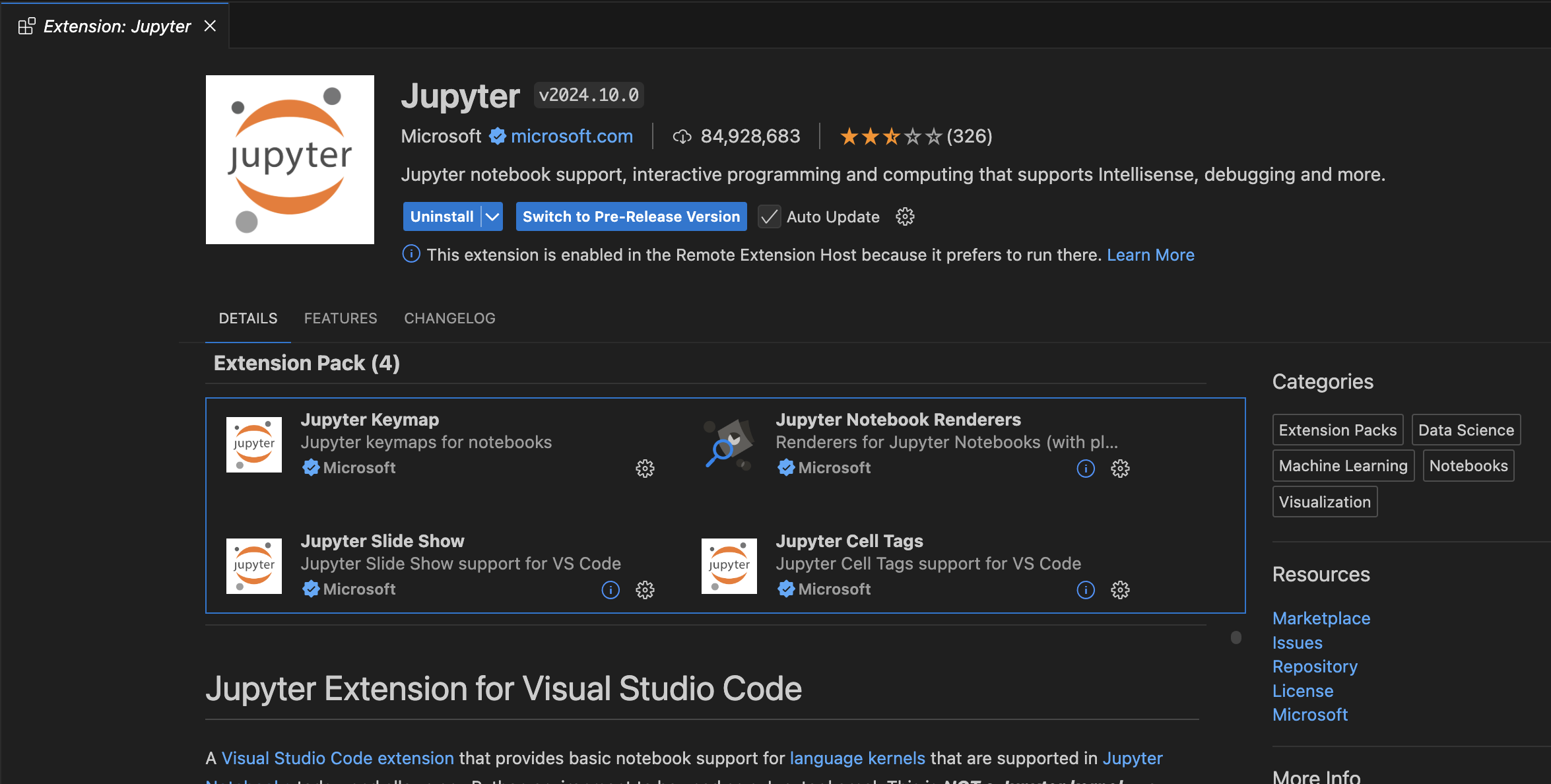The height and width of the screenshot is (784, 1551).
Task: Click the info icon beside Remote Extension Host message
Action: click(x=411, y=254)
